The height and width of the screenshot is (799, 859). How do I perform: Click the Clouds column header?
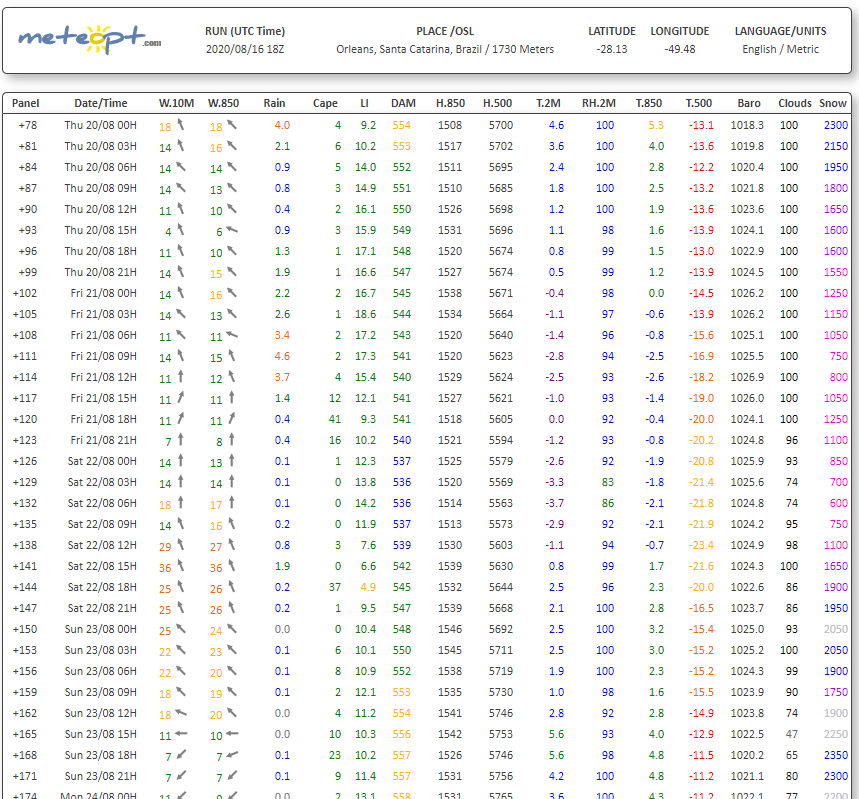coord(795,103)
